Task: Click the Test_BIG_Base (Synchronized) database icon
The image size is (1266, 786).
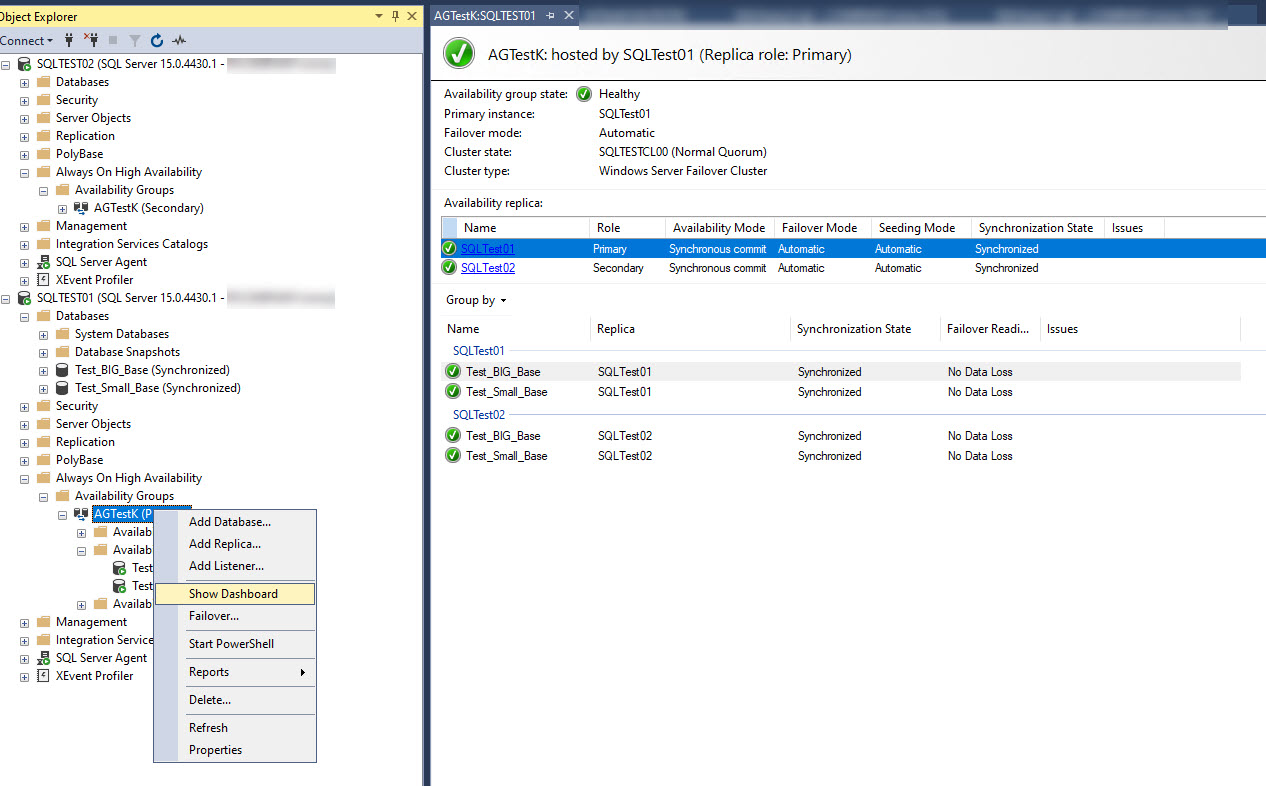Action: pyautogui.click(x=63, y=370)
